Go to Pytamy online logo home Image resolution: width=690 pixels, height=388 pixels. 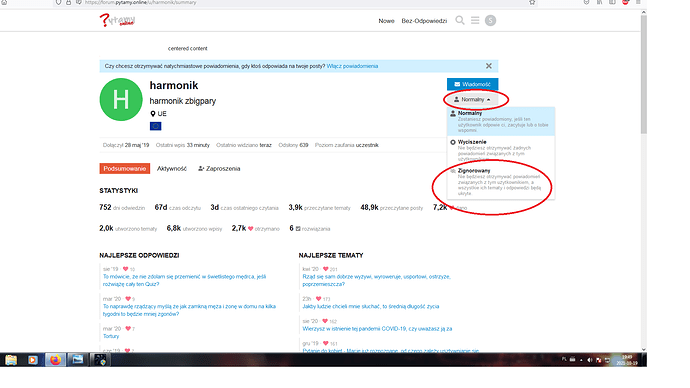[x=117, y=20]
